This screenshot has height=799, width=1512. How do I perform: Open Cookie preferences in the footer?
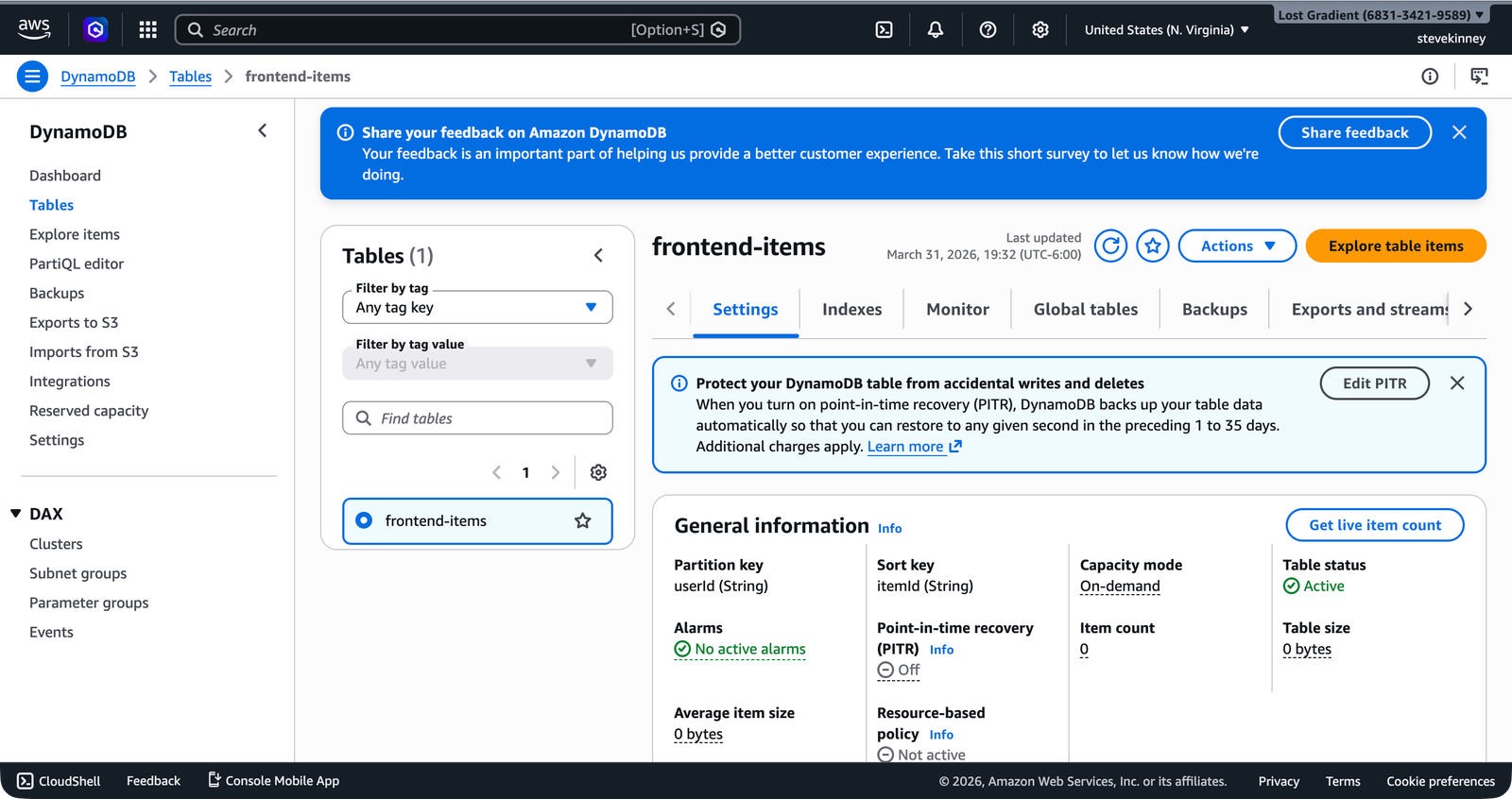point(1440,781)
